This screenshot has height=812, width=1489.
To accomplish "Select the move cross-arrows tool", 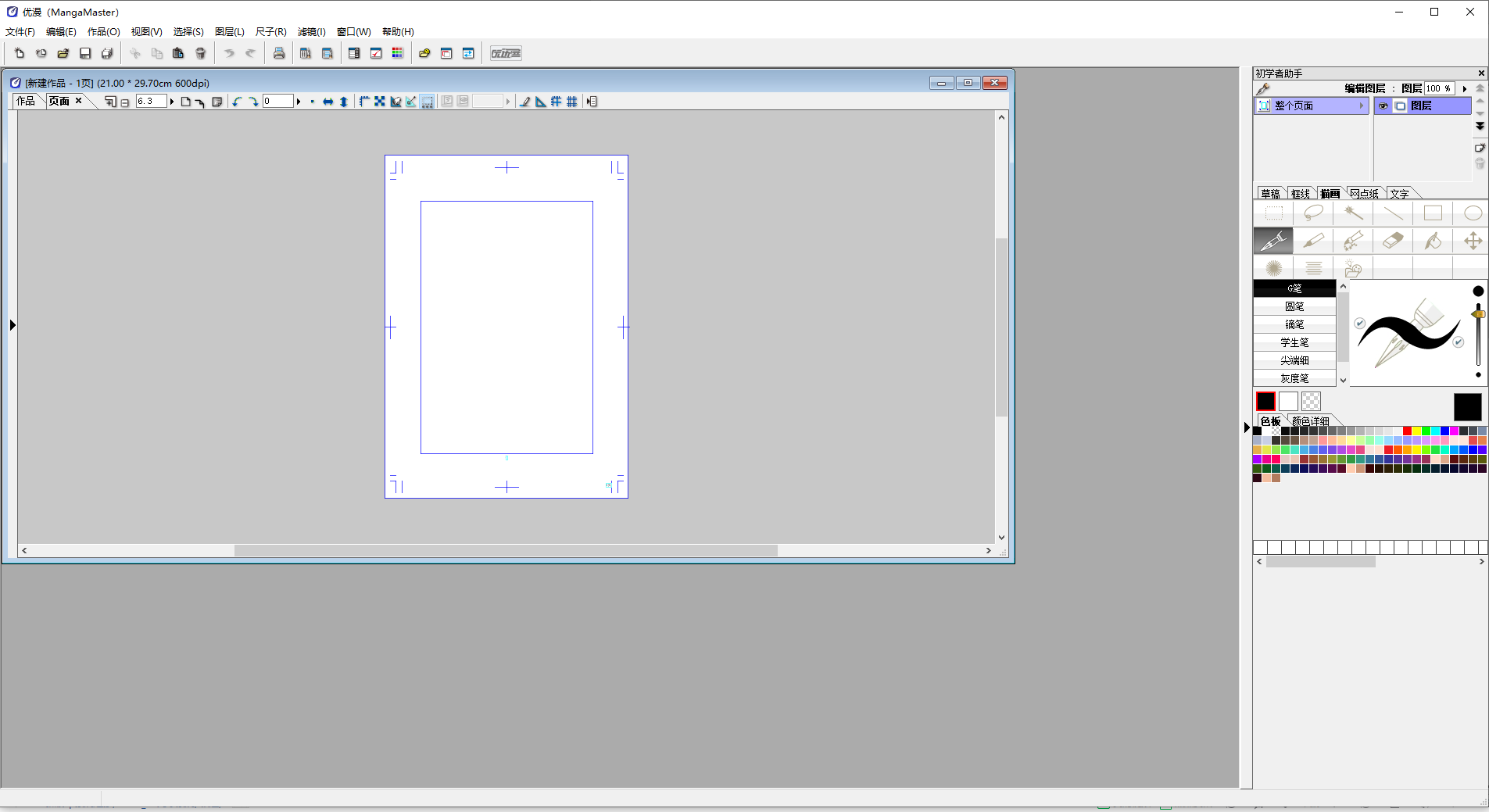I will (x=1473, y=241).
